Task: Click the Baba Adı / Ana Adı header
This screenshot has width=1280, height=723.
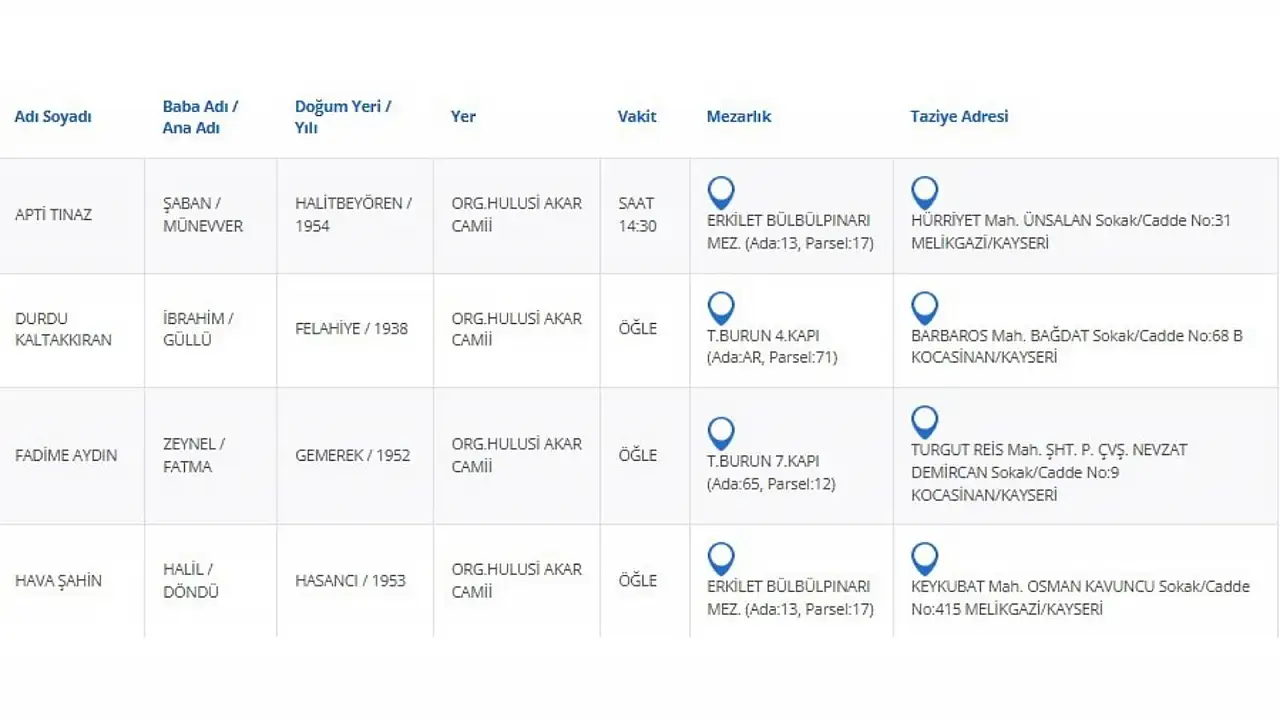Action: point(200,116)
